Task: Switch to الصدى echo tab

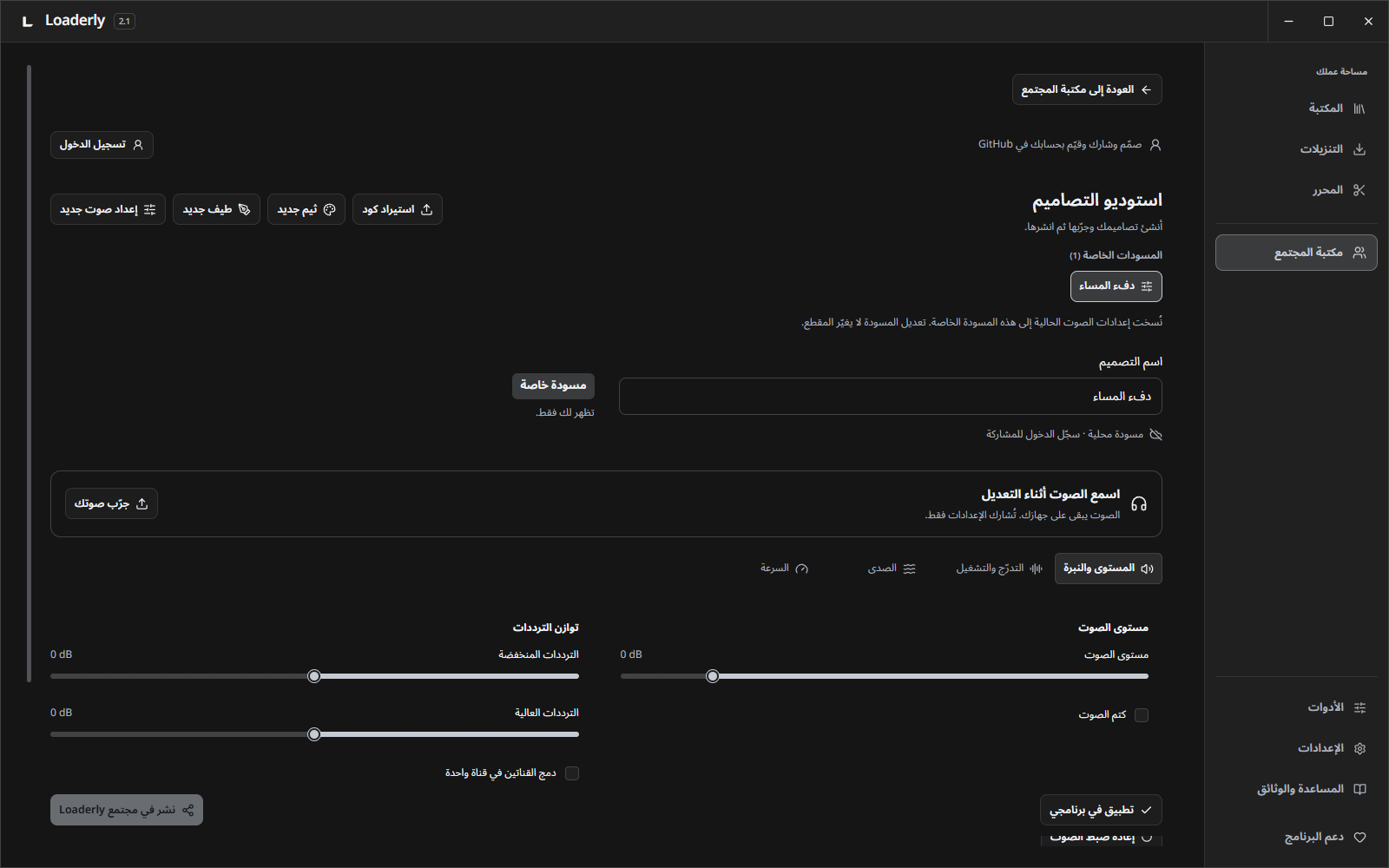Action: [892, 569]
